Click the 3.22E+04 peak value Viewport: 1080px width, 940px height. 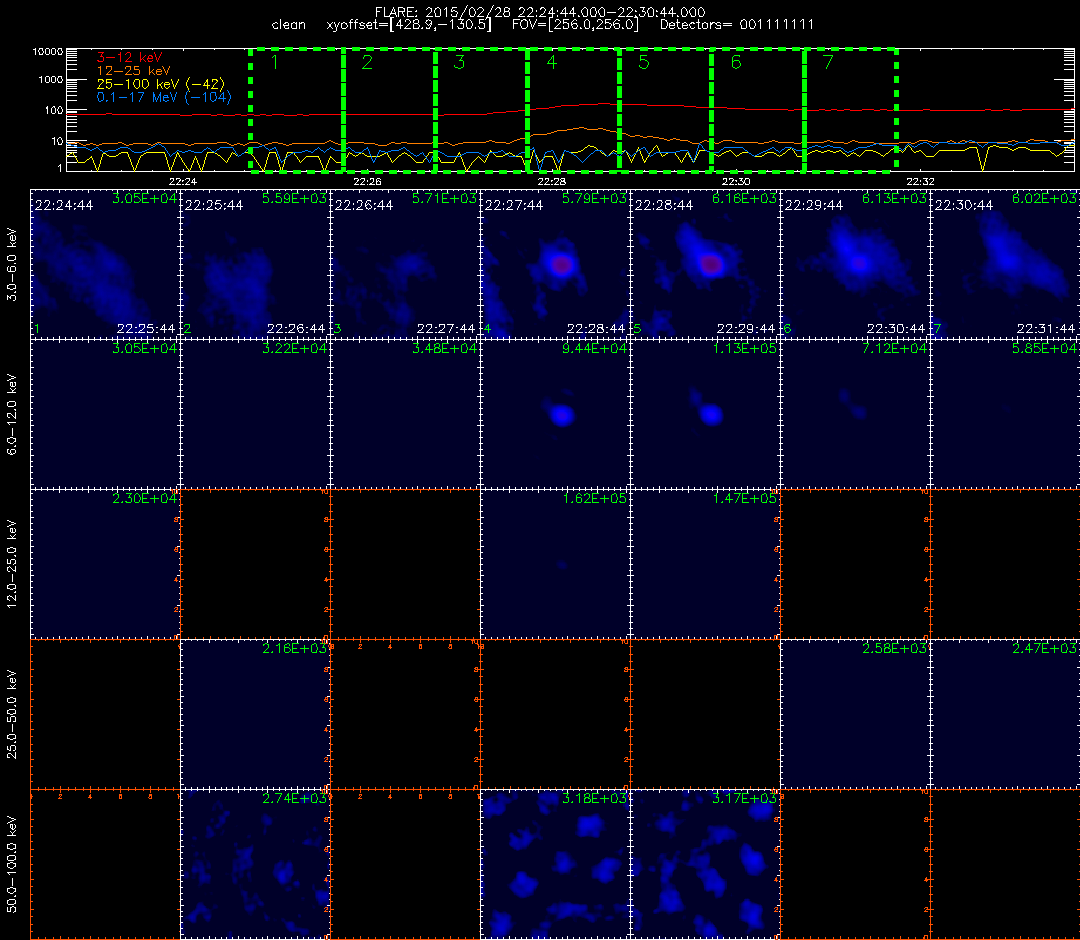294,348
